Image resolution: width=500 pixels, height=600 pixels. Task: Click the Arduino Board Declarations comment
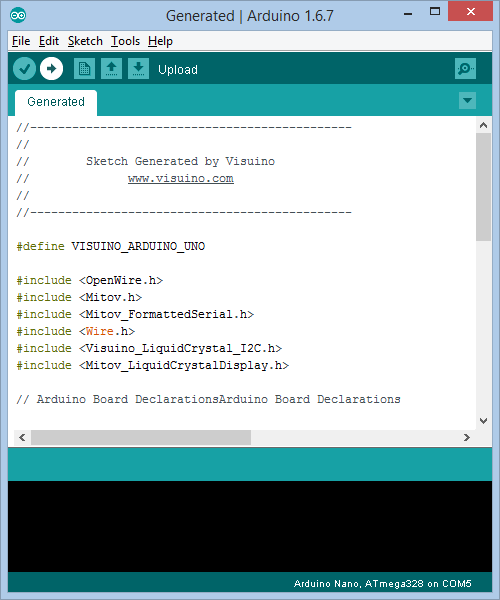coord(208,399)
